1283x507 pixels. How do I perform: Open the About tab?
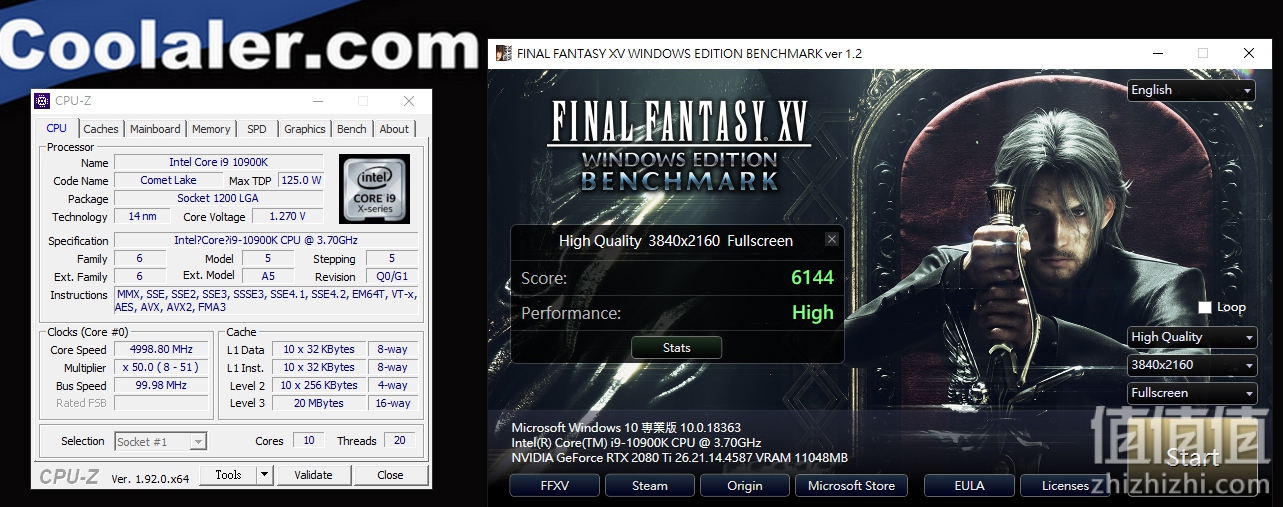coord(394,129)
